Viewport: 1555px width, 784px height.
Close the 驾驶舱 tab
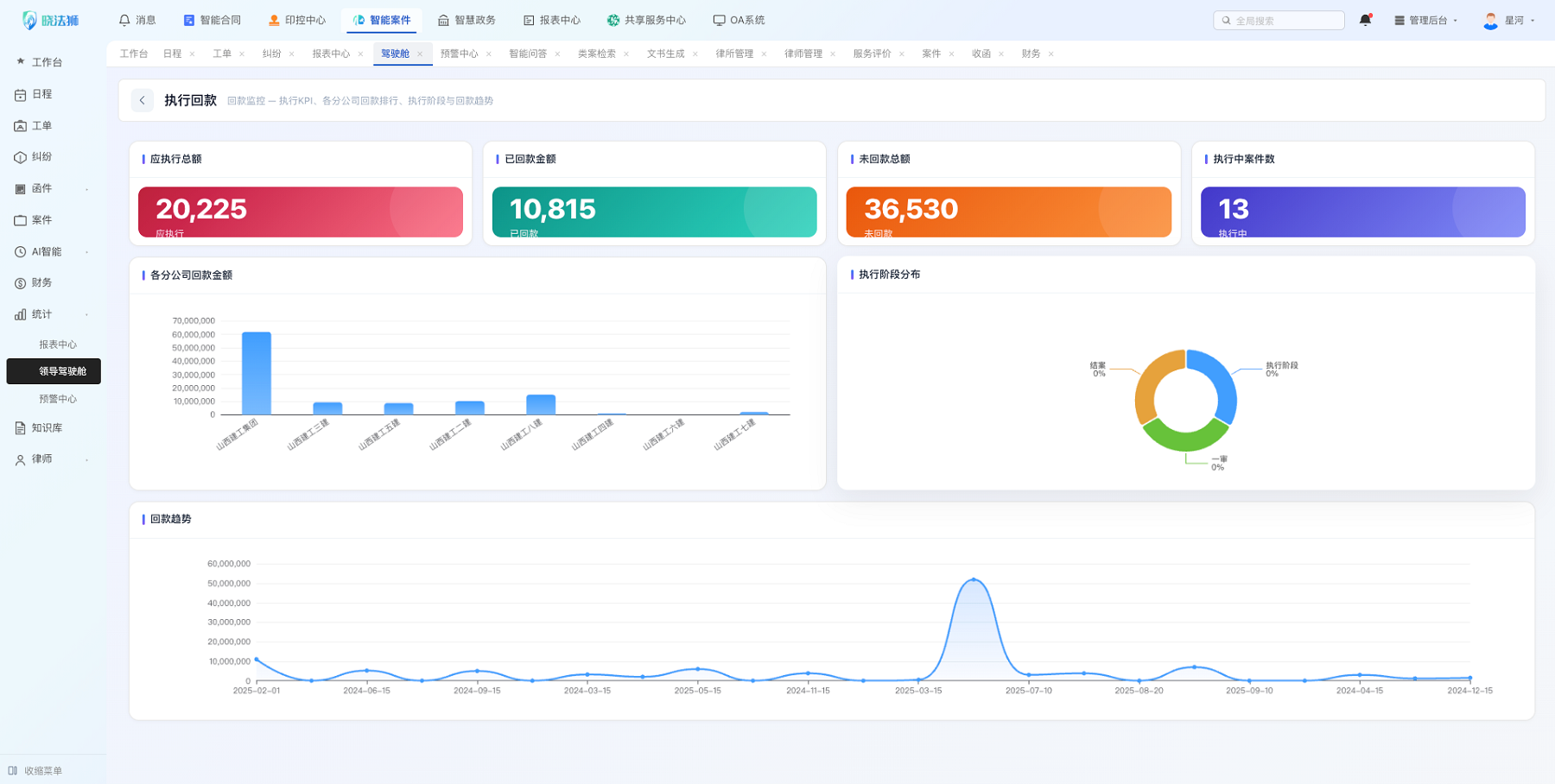[420, 54]
